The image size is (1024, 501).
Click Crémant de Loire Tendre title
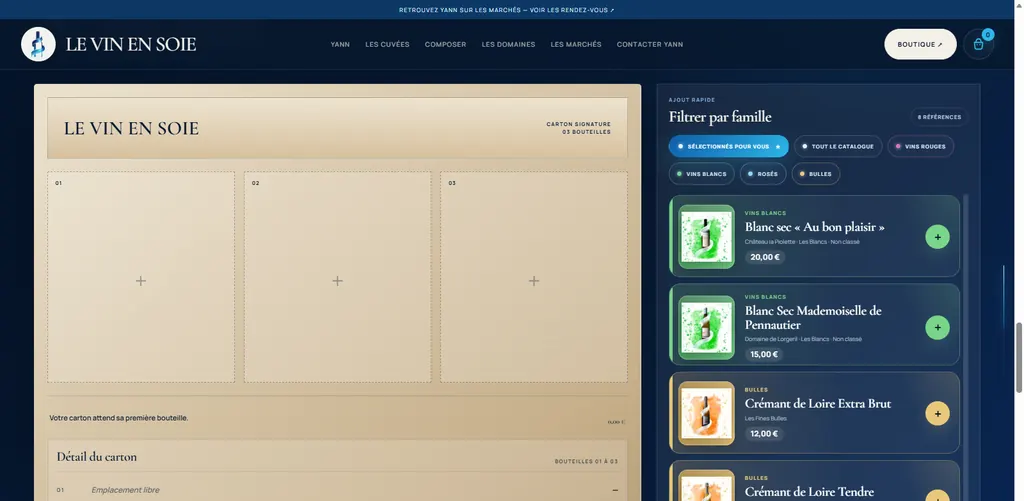coord(809,492)
